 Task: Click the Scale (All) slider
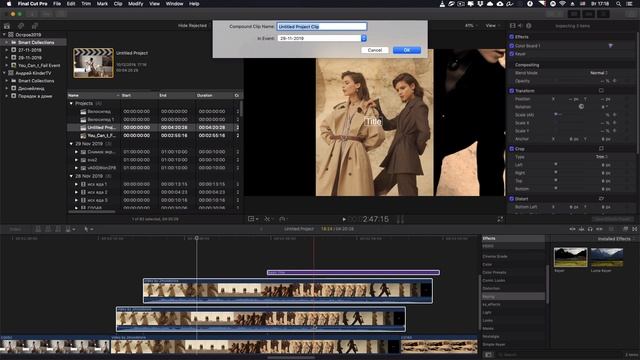click(x=556, y=115)
